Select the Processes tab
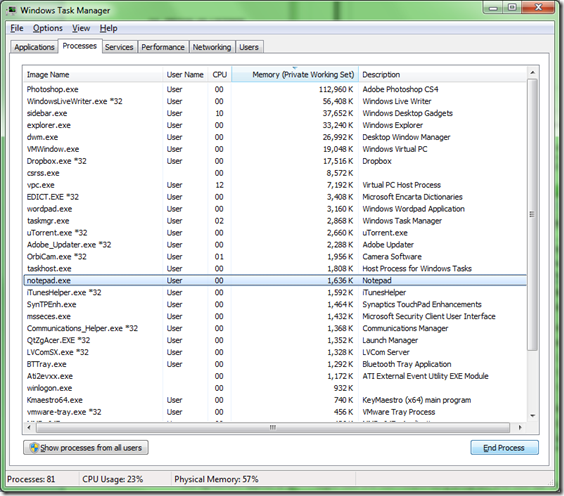 [79, 46]
